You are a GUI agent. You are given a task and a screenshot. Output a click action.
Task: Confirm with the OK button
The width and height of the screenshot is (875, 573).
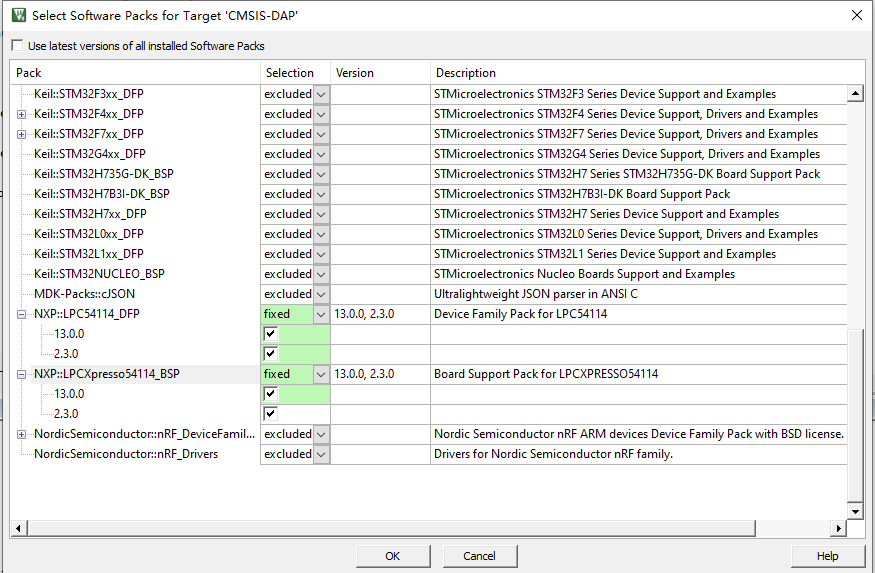tap(393, 556)
